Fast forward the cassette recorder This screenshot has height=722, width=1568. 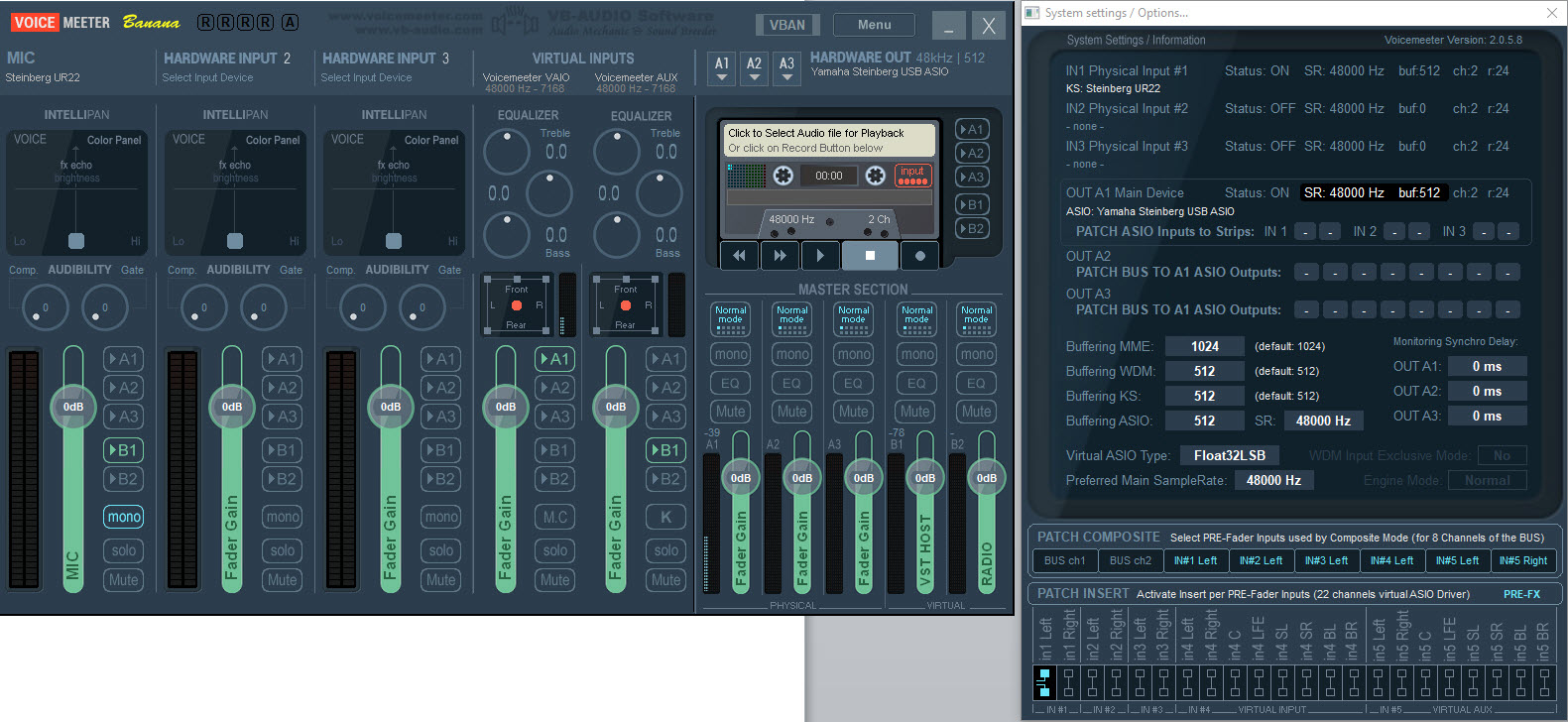pyautogui.click(x=780, y=256)
